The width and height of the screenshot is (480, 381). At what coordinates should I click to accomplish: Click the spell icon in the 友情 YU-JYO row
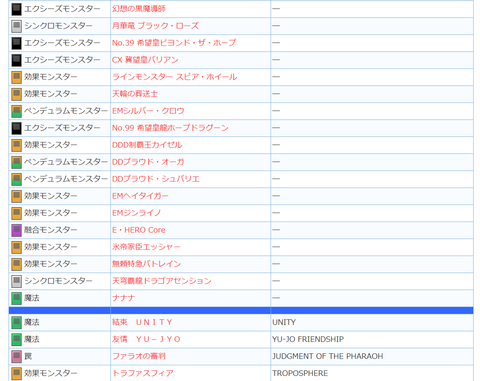click(16, 340)
